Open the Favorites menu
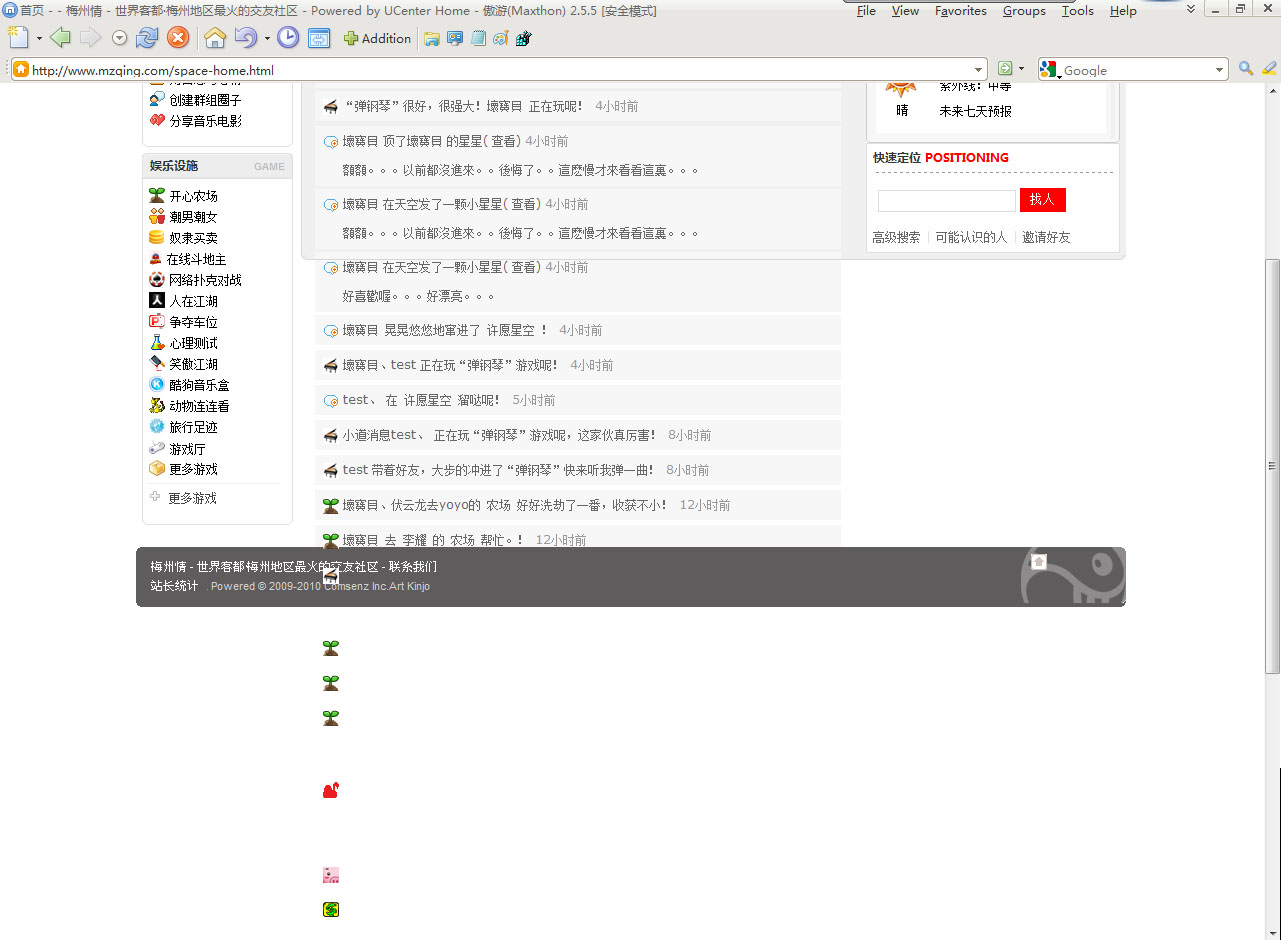 pyautogui.click(x=961, y=11)
